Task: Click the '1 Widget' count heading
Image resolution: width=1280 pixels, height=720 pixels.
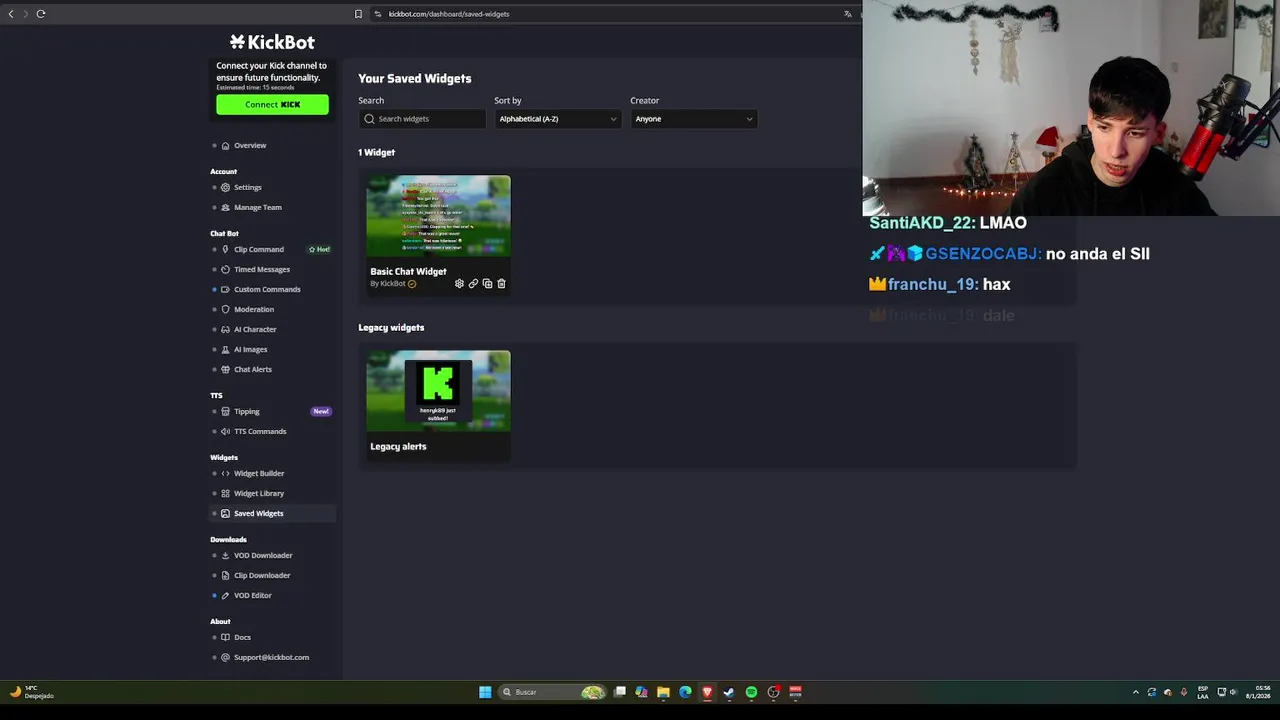Action: [377, 153]
